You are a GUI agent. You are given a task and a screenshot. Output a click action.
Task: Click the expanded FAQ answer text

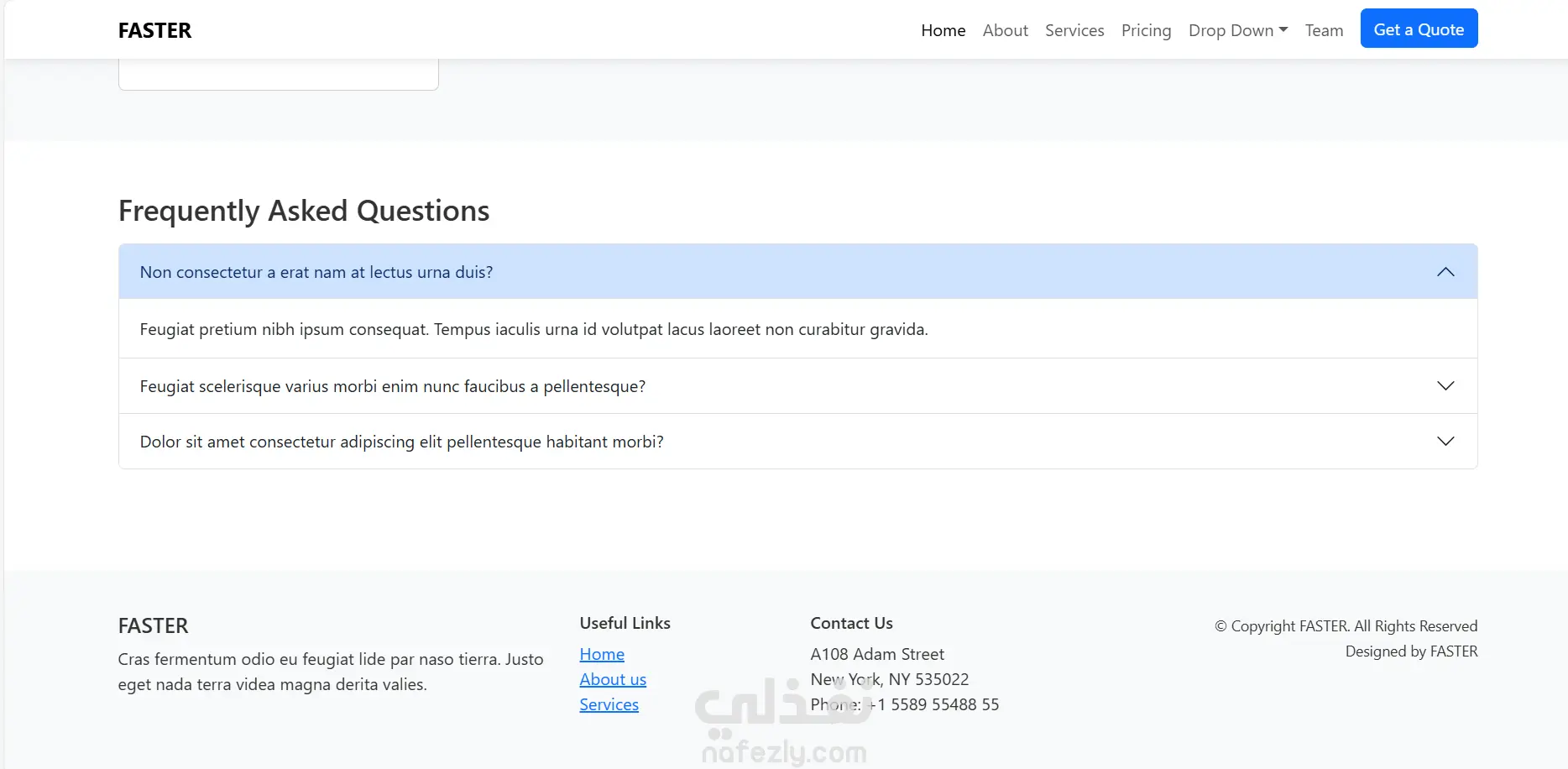tap(534, 329)
